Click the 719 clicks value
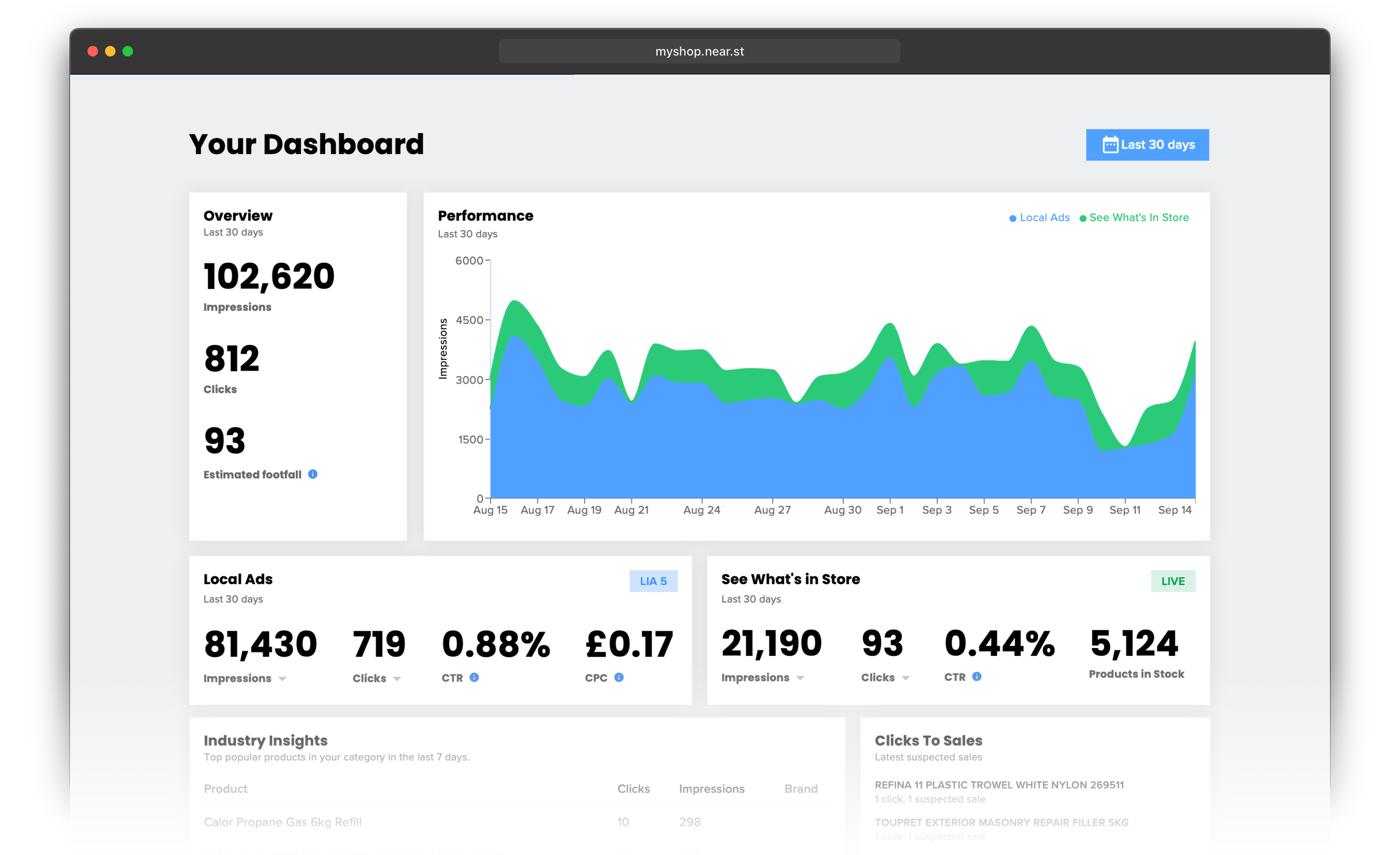1400x855 pixels. (379, 644)
